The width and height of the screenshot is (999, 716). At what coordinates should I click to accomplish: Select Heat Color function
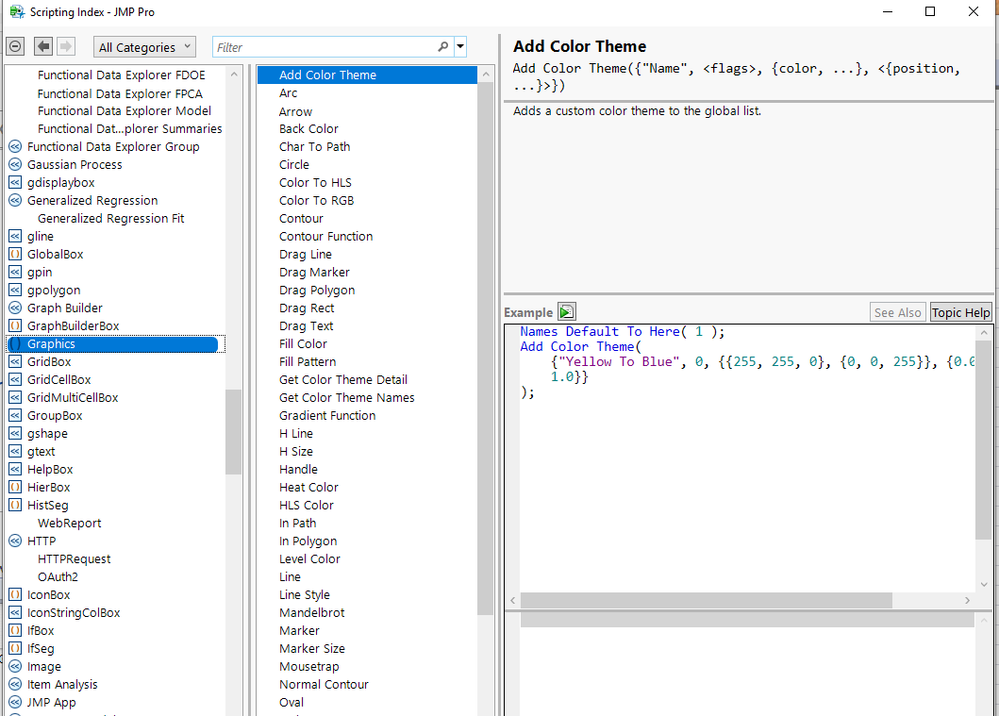coord(308,487)
